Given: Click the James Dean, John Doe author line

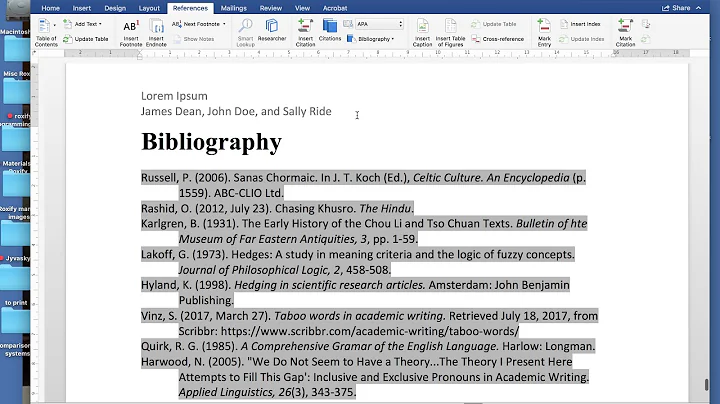Looking at the screenshot, I should [236, 112].
